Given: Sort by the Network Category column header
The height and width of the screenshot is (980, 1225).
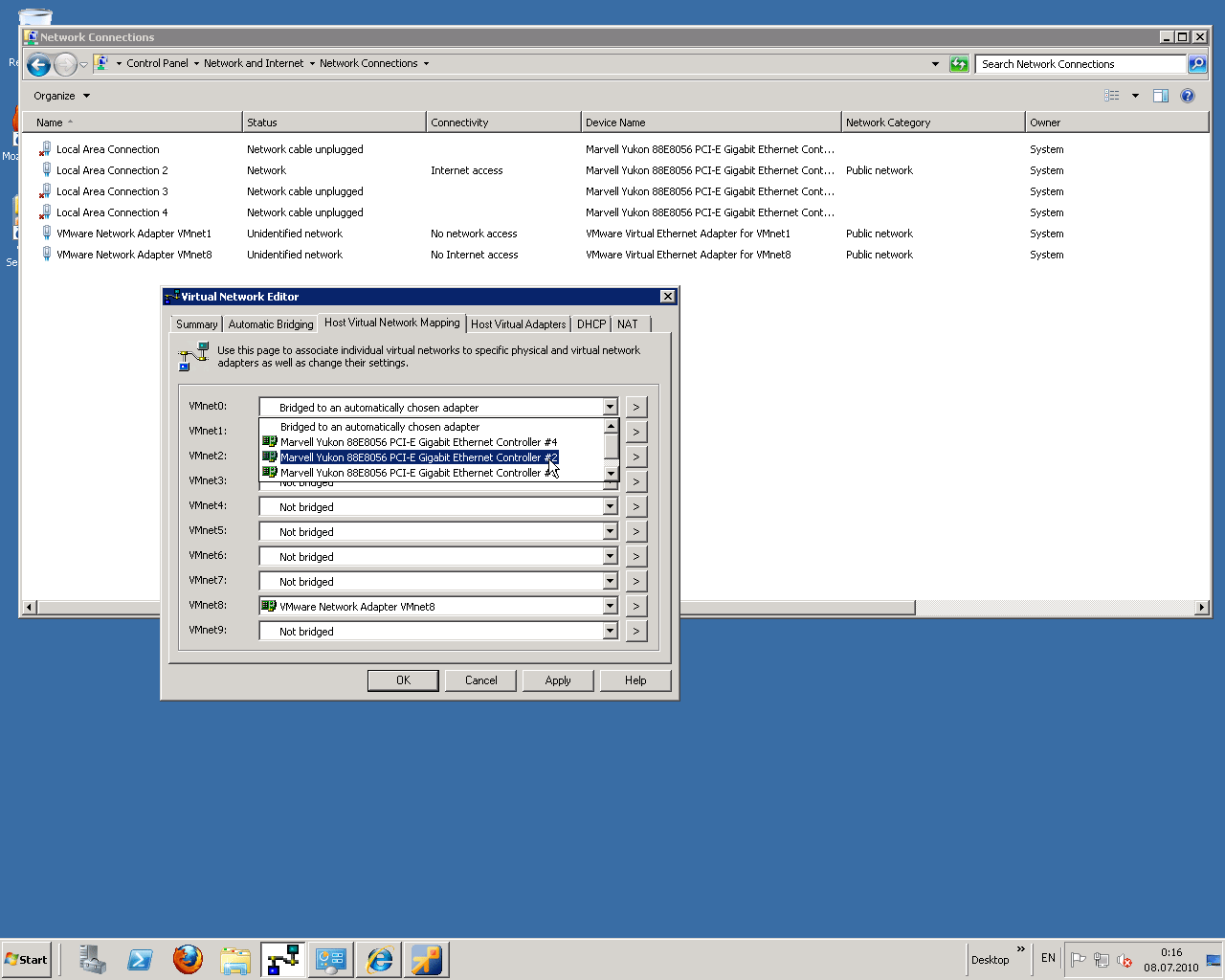Looking at the screenshot, I should point(933,122).
